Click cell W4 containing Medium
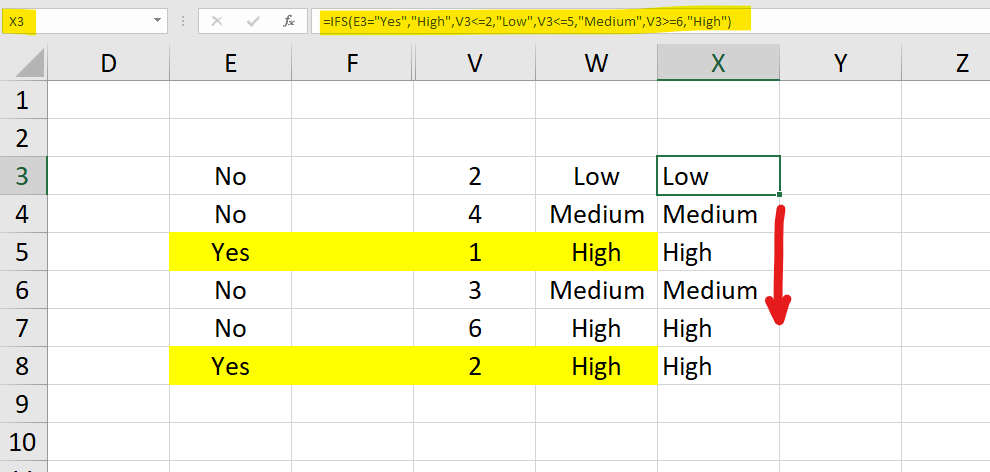The image size is (990, 472). pyautogui.click(x=597, y=215)
